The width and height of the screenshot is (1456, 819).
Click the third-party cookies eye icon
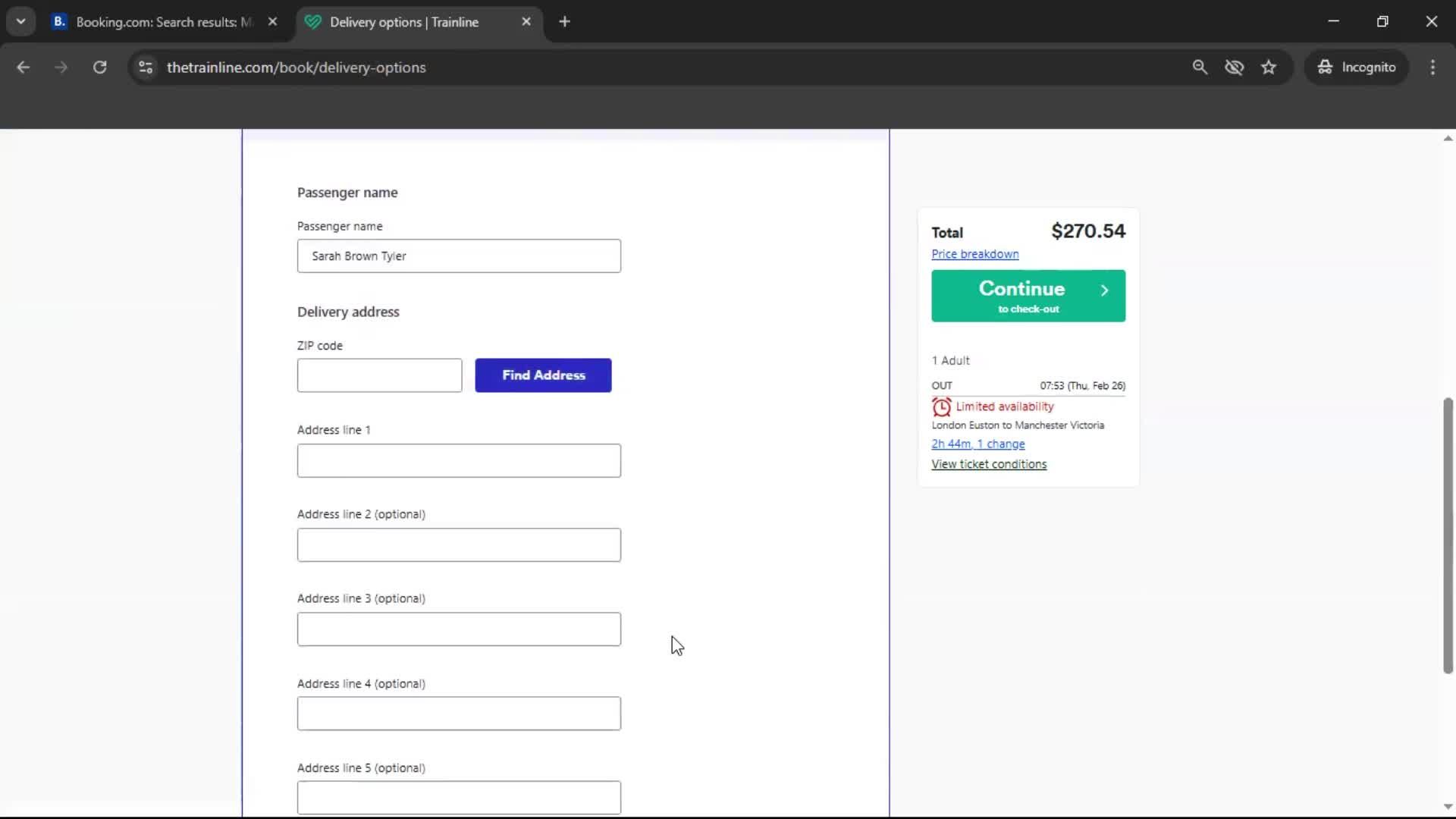[1235, 67]
